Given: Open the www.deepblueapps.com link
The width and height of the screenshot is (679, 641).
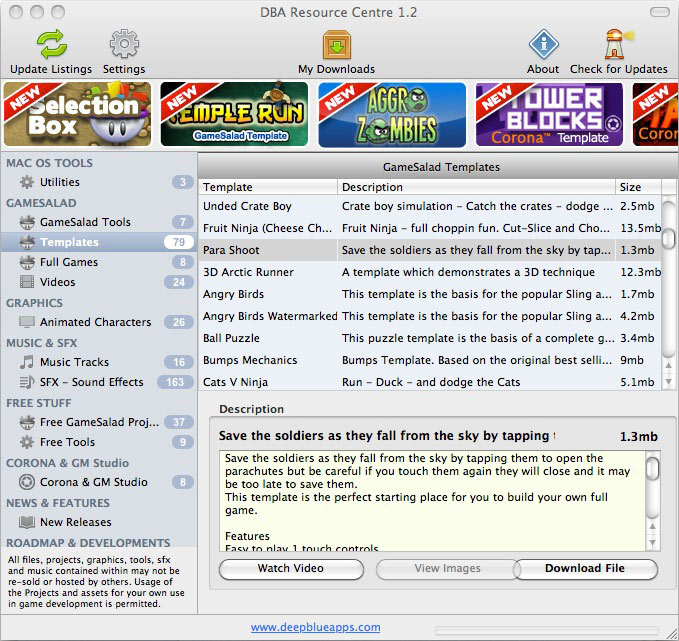Looking at the screenshot, I should [x=316, y=627].
